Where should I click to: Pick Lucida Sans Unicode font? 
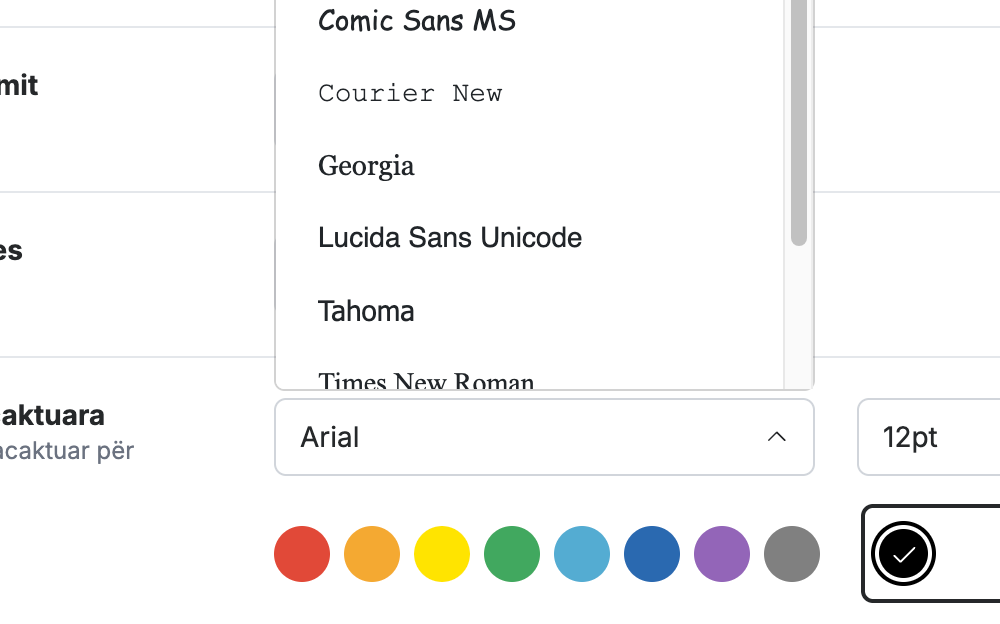click(x=529, y=238)
